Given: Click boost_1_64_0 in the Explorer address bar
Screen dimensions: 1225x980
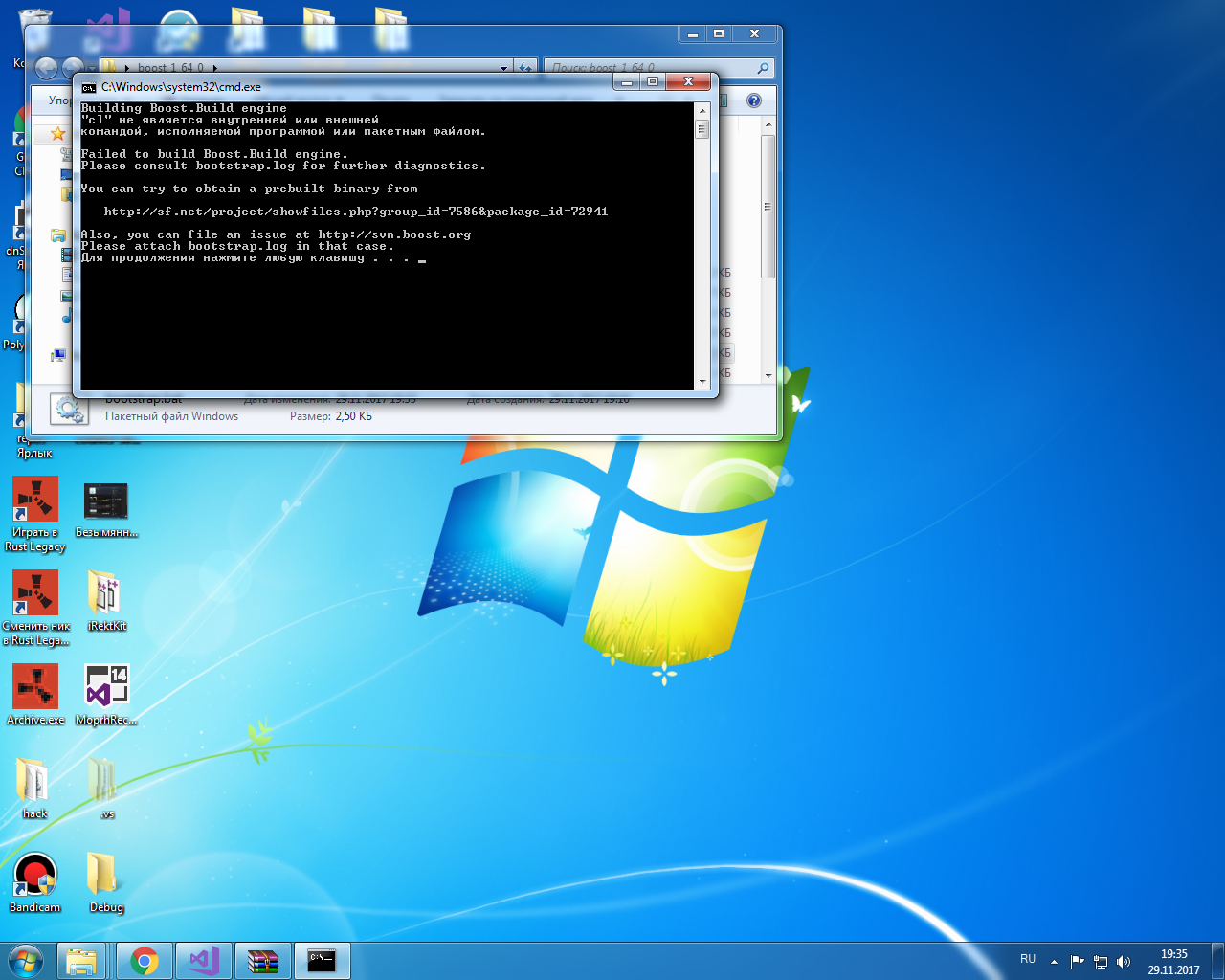Looking at the screenshot, I should coord(170,68).
